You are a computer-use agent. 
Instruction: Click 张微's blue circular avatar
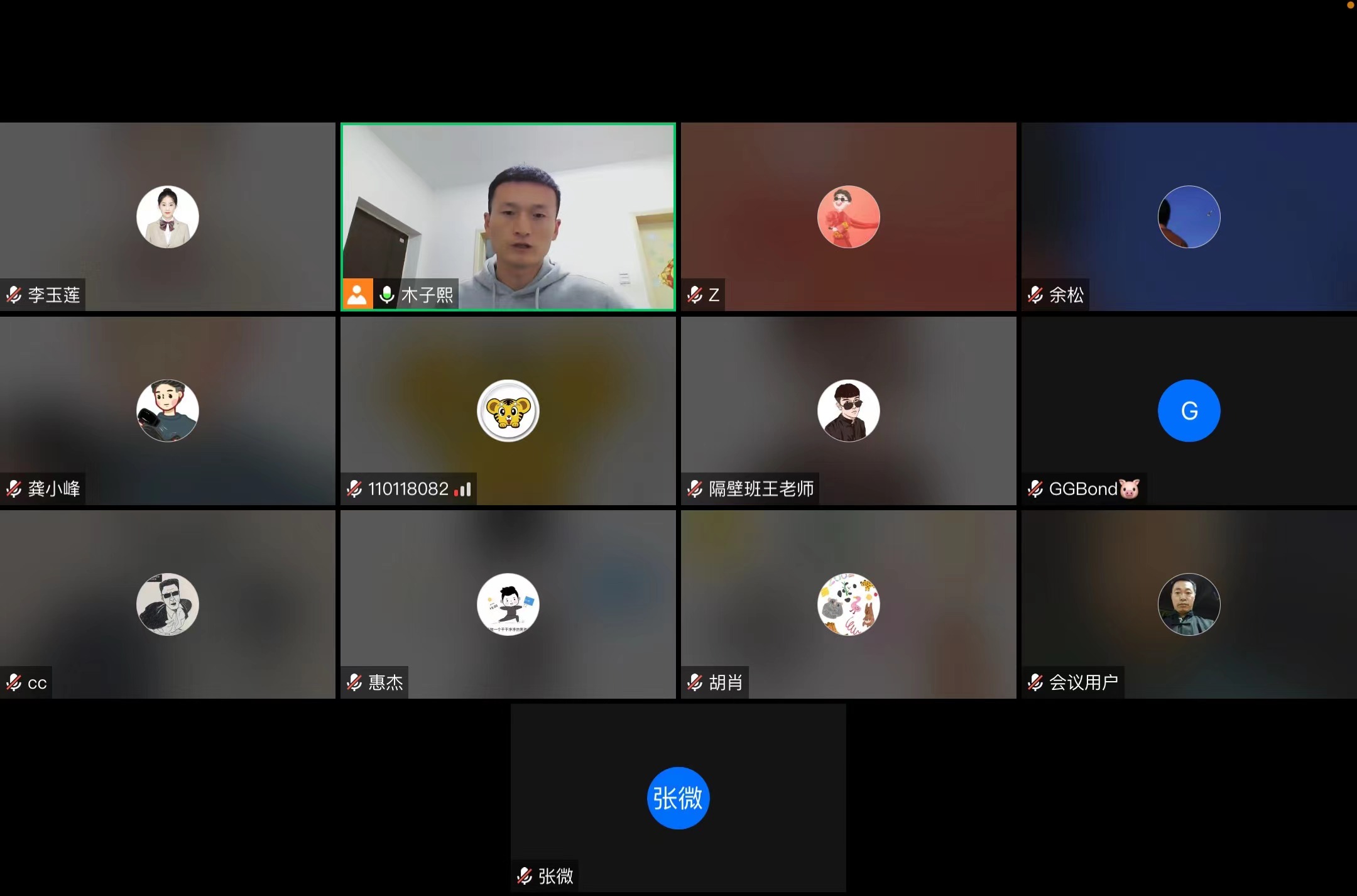pos(678,797)
